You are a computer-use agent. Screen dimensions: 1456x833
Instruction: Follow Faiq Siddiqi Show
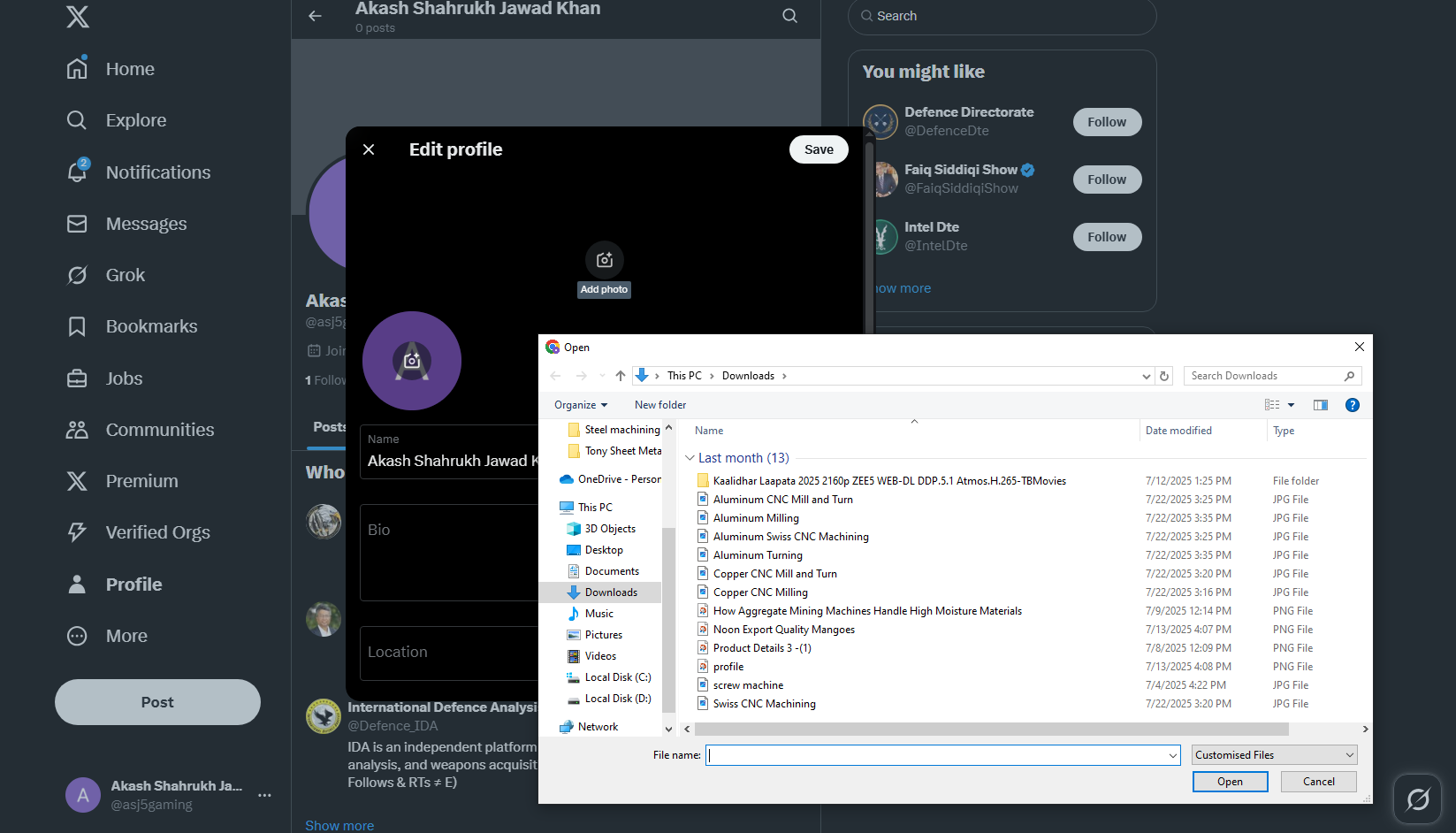1107,180
